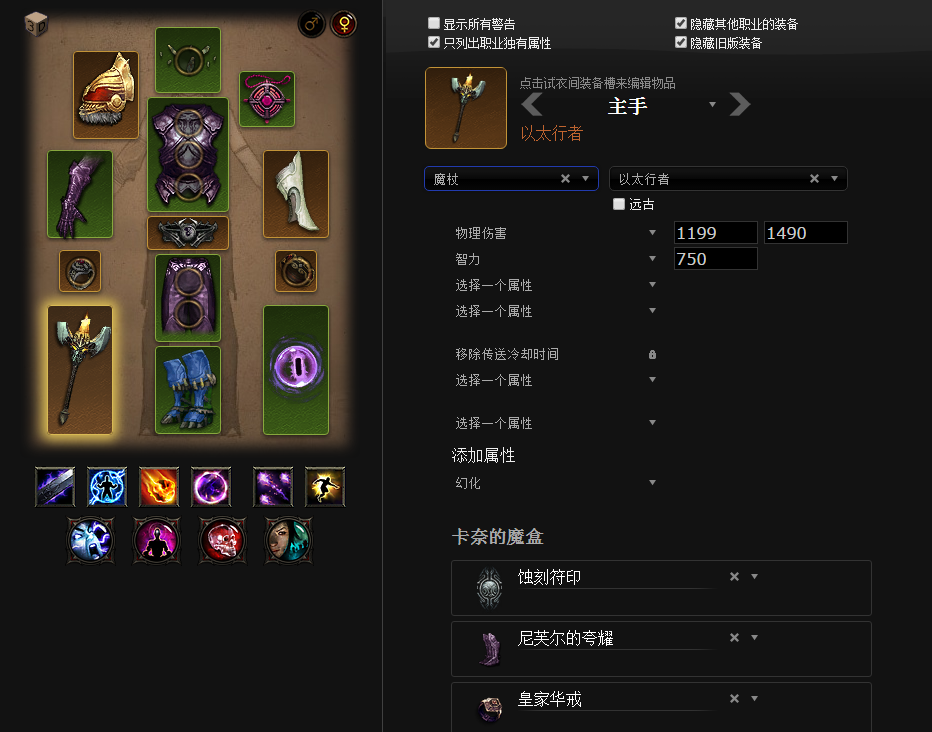
Task: Select the female gender icon
Action: point(344,25)
